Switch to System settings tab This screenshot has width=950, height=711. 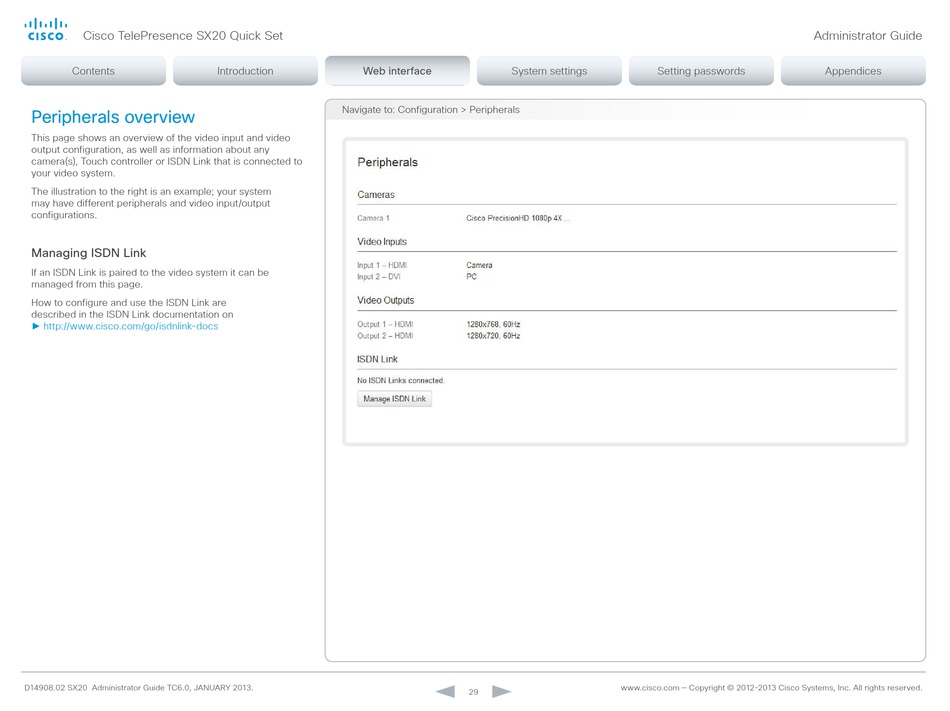549,71
